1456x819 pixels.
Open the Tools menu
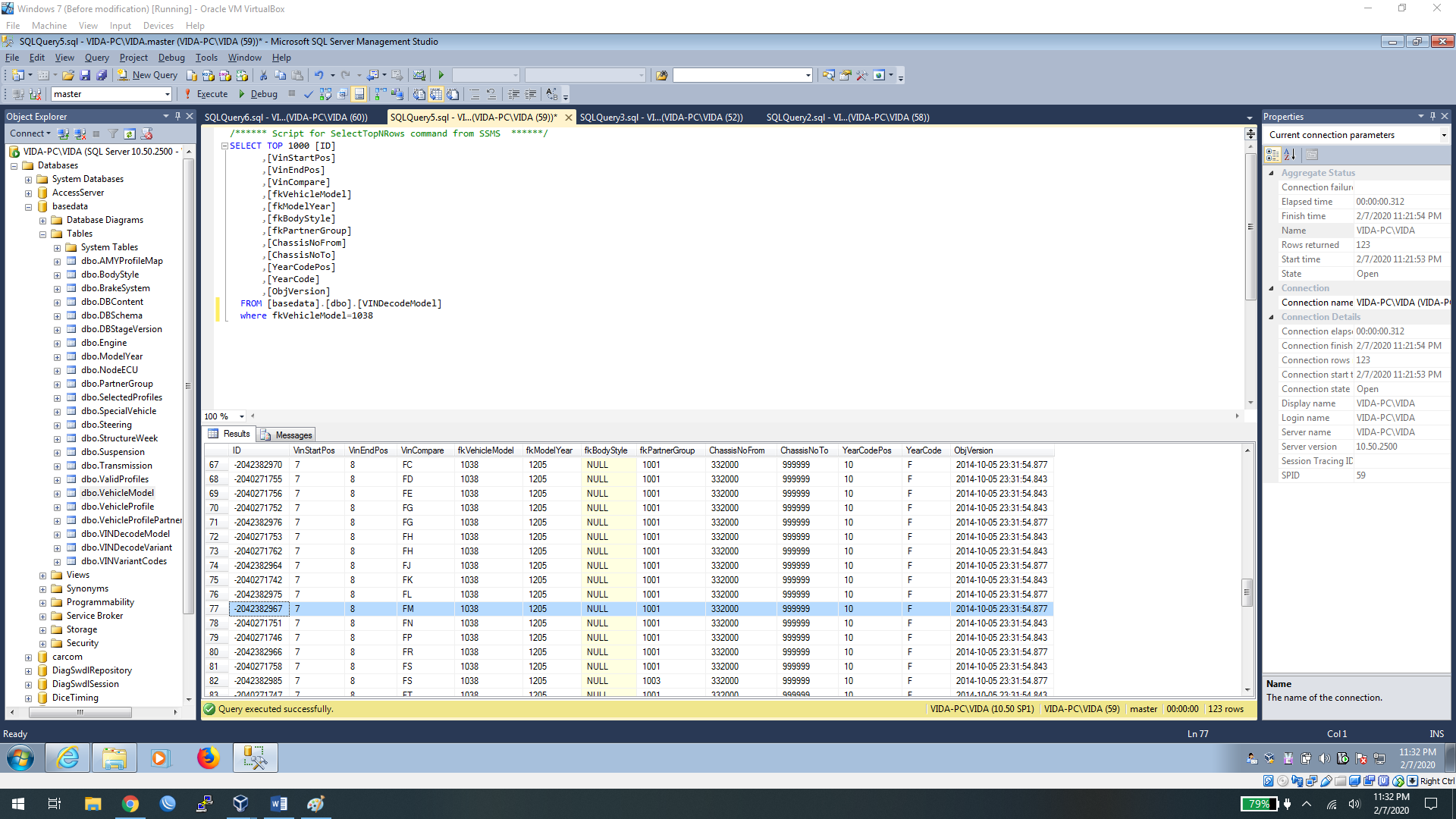pos(206,58)
